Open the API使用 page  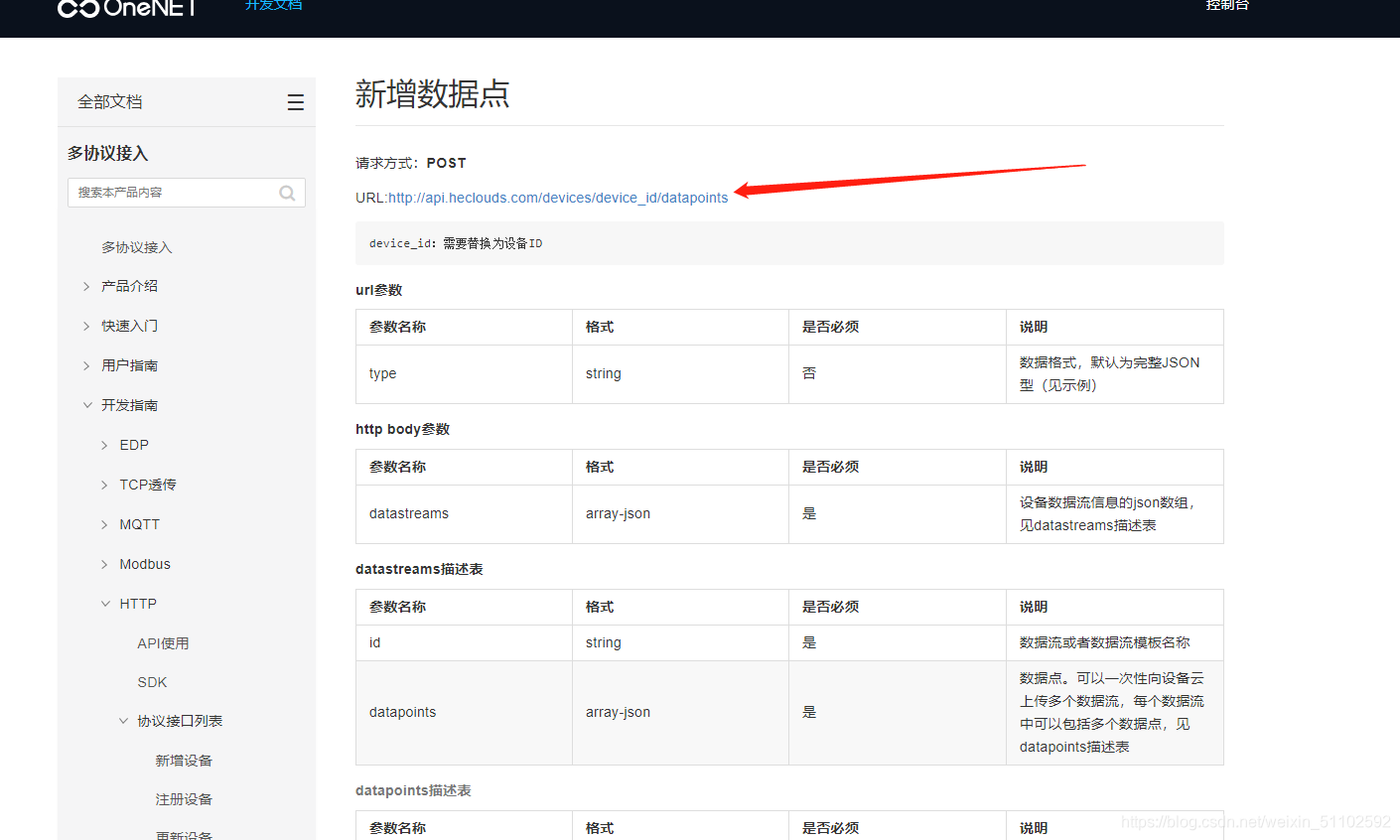[163, 643]
